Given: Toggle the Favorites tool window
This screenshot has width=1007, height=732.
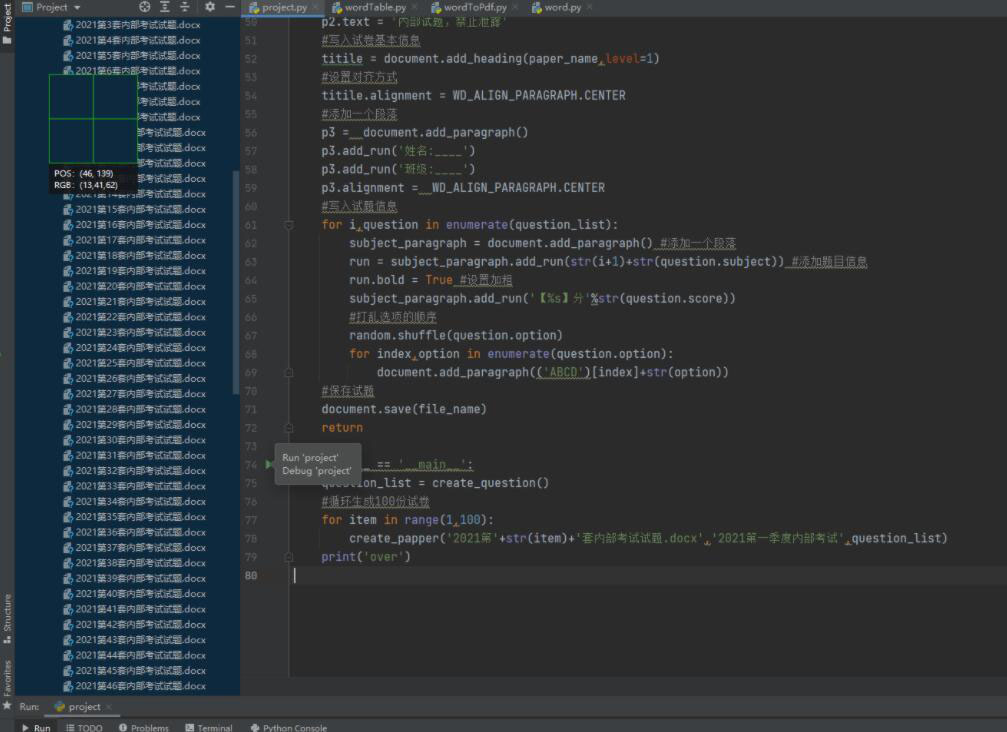Looking at the screenshot, I should [x=7, y=680].
